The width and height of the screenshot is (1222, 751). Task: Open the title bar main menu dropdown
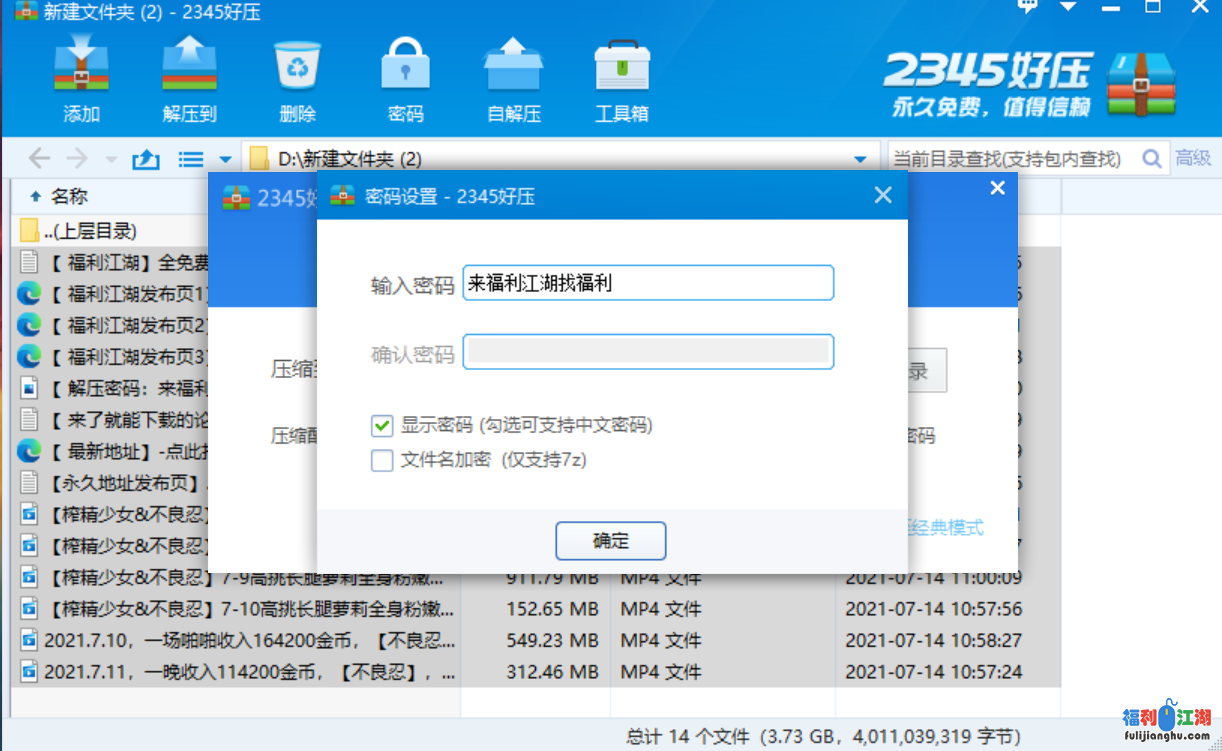point(1068,8)
